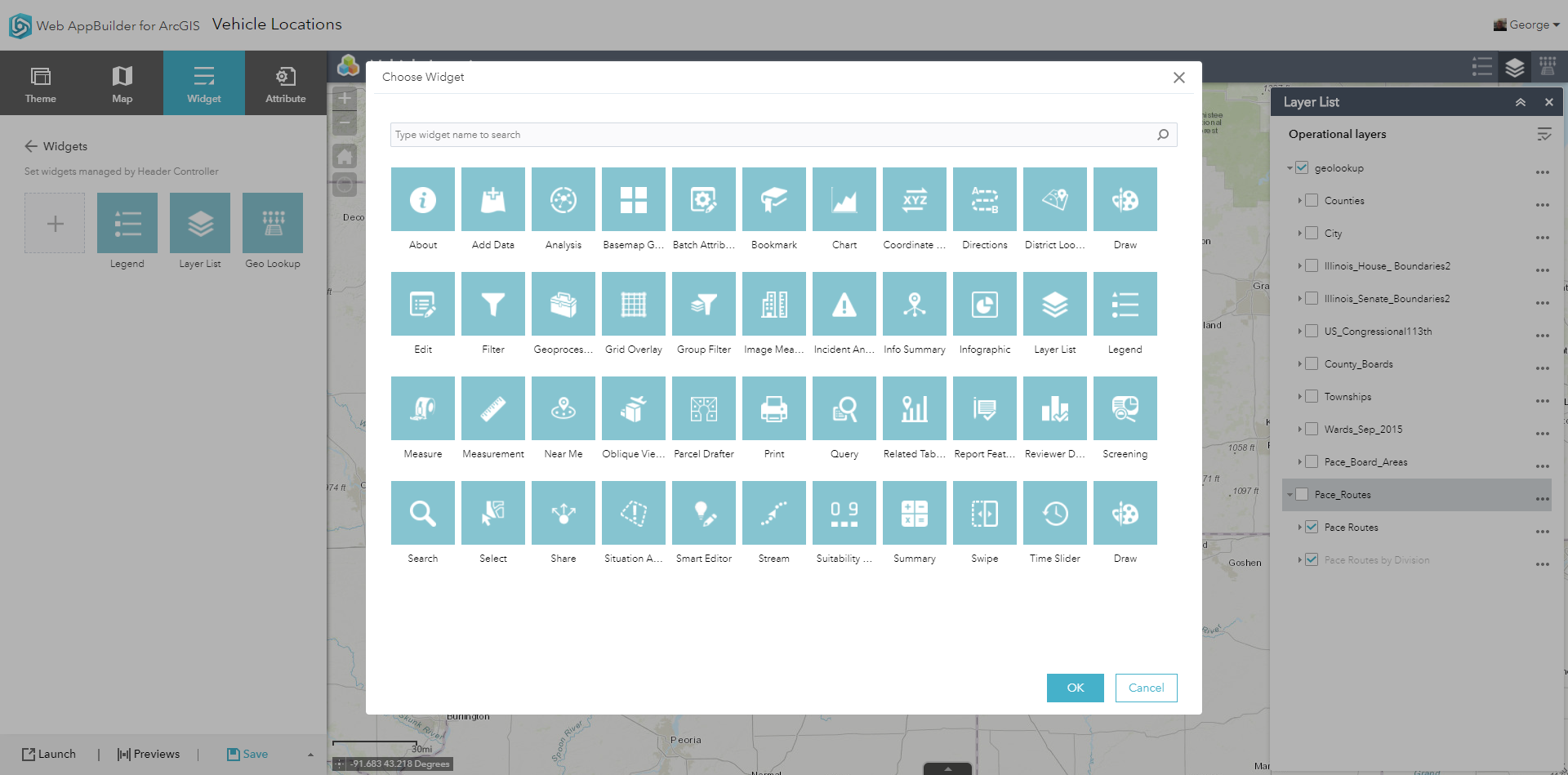Select the Time Slider widget
Screen dimensions: 1568x775
(x=1055, y=513)
